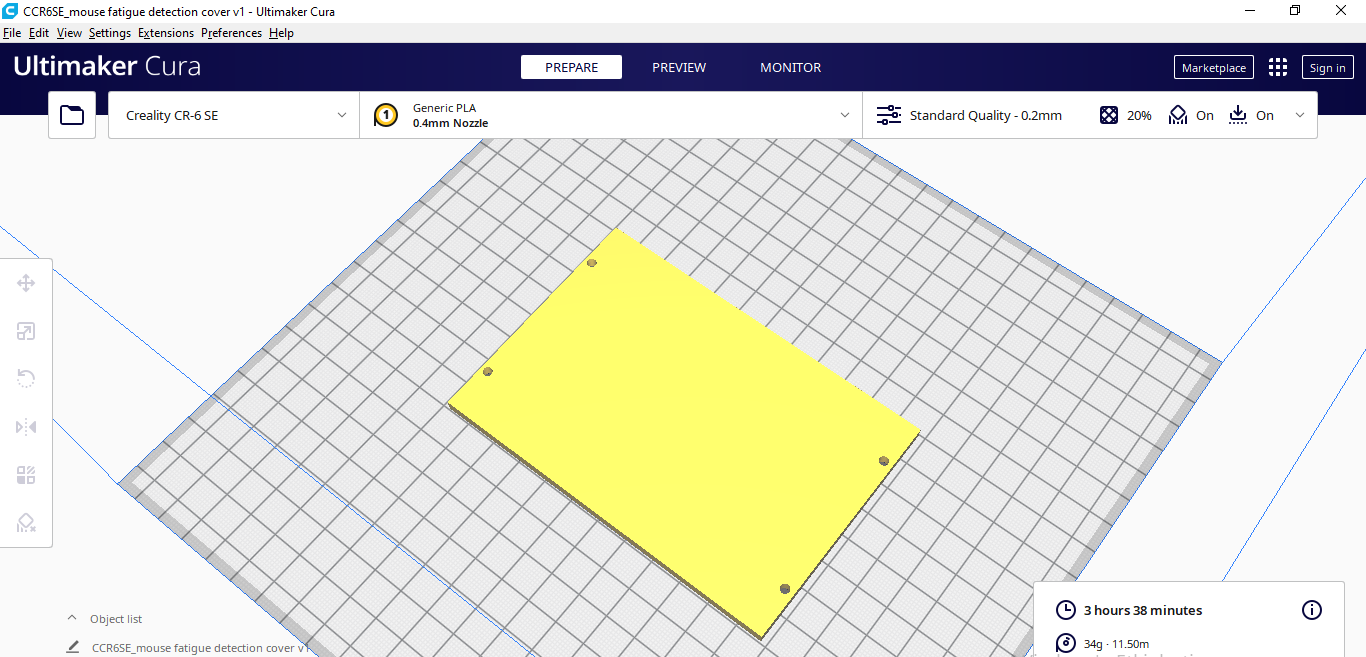Click the support On icon

[1178, 115]
